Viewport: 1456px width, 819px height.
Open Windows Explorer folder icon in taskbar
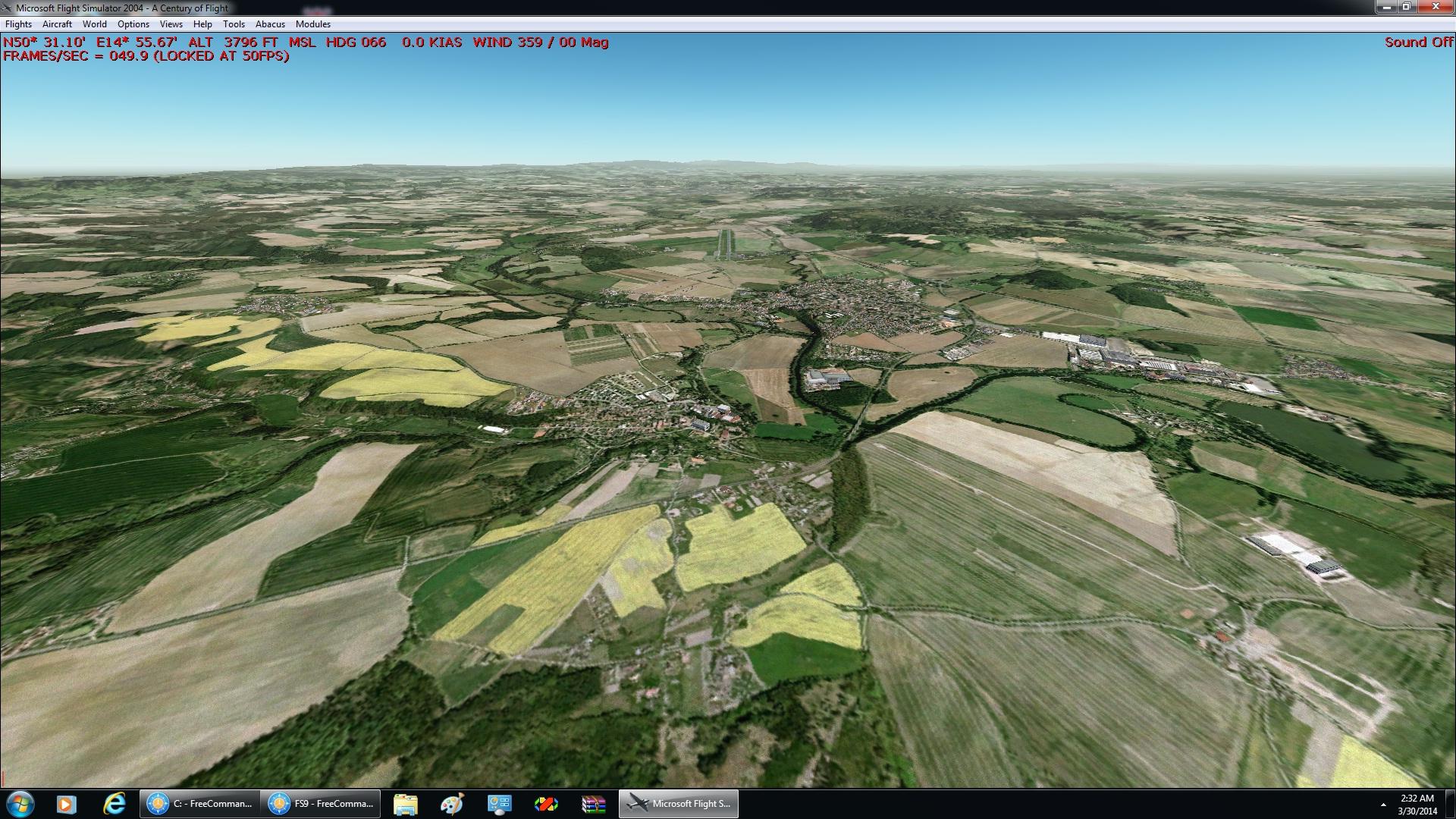406,804
